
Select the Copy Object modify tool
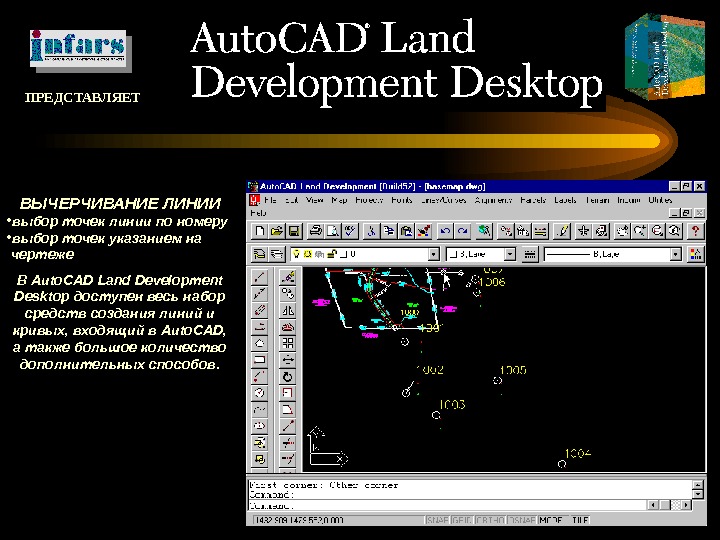click(287, 293)
